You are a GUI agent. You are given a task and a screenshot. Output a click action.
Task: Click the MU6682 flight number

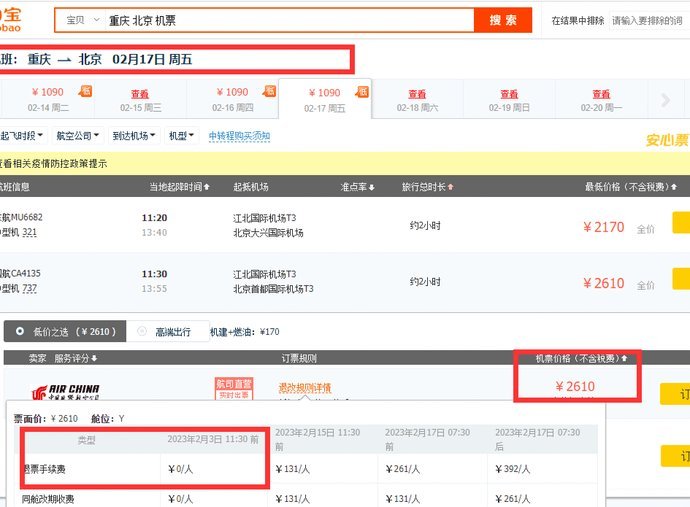[27, 217]
